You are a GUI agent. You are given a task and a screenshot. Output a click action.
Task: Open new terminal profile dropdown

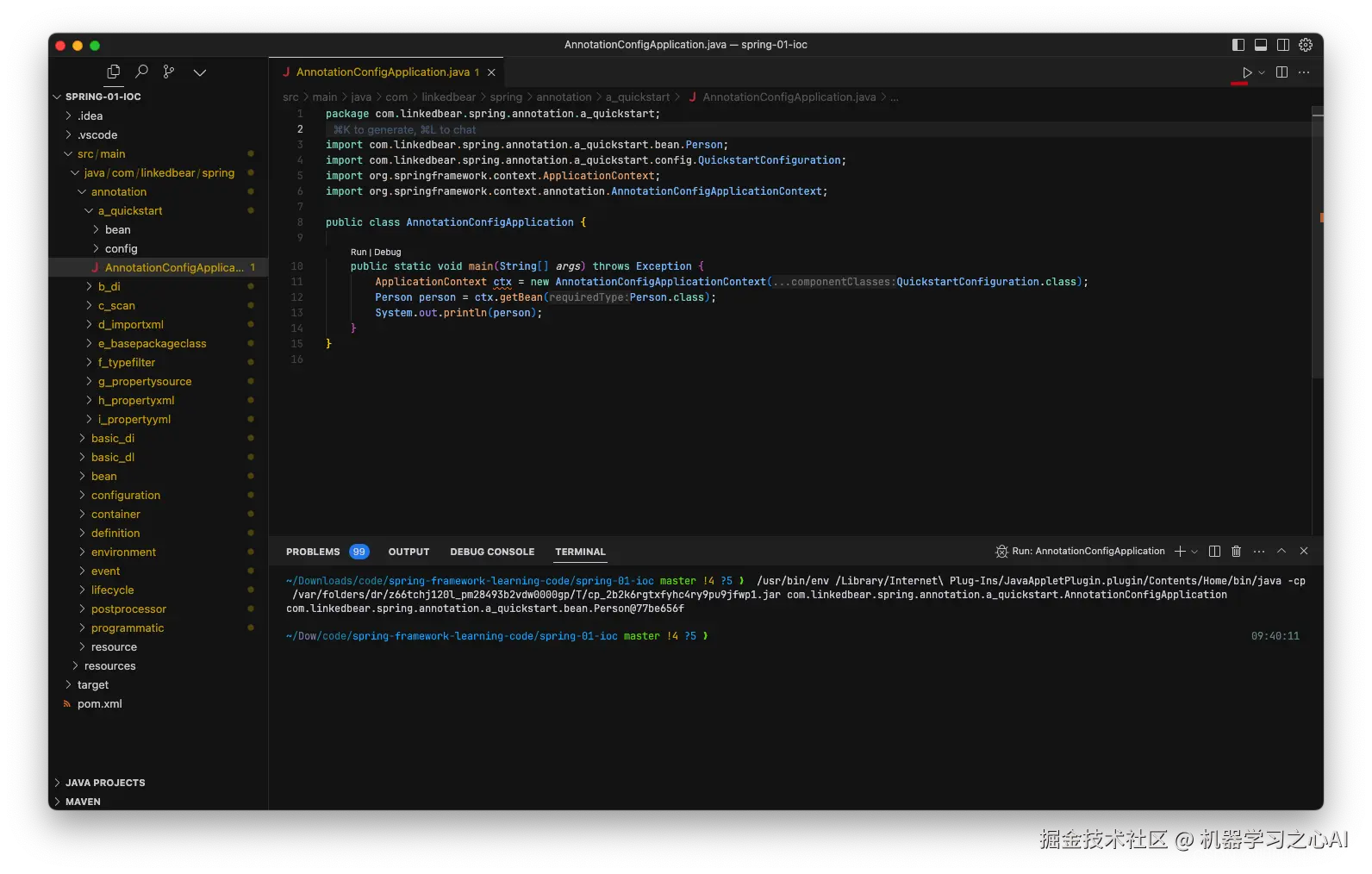[1194, 552]
